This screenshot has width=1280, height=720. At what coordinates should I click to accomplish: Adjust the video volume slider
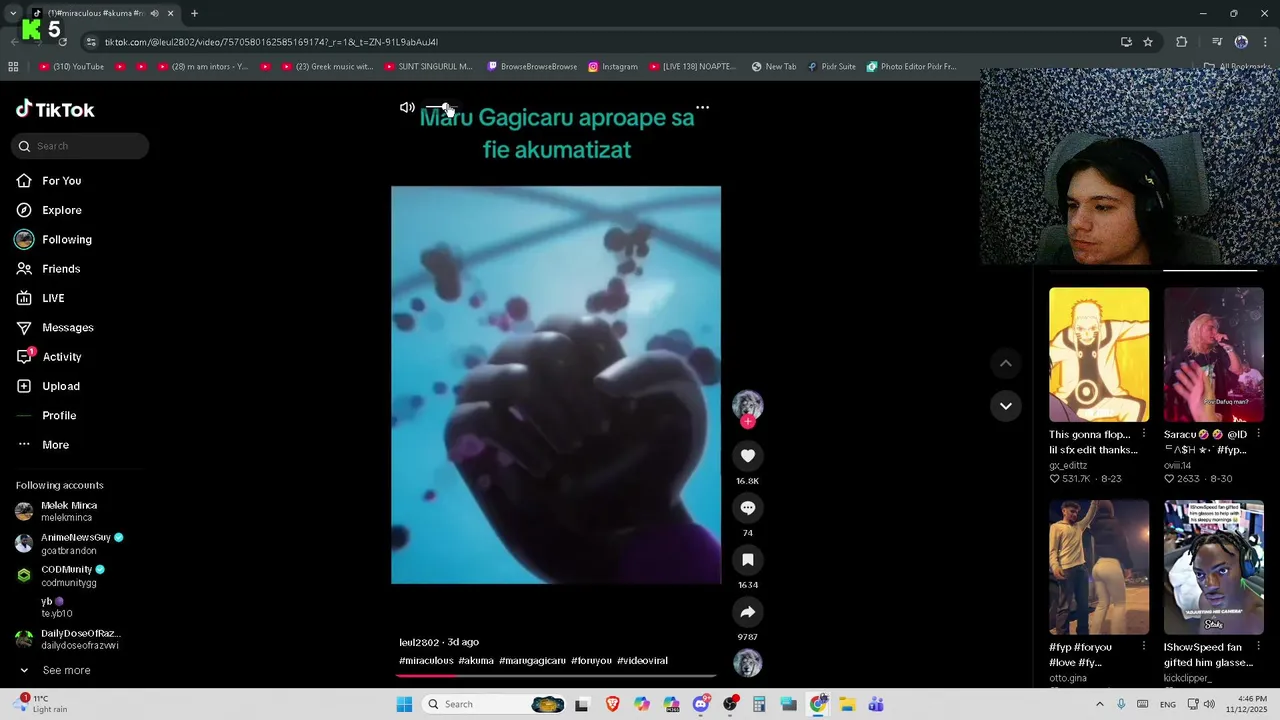tap(441, 107)
